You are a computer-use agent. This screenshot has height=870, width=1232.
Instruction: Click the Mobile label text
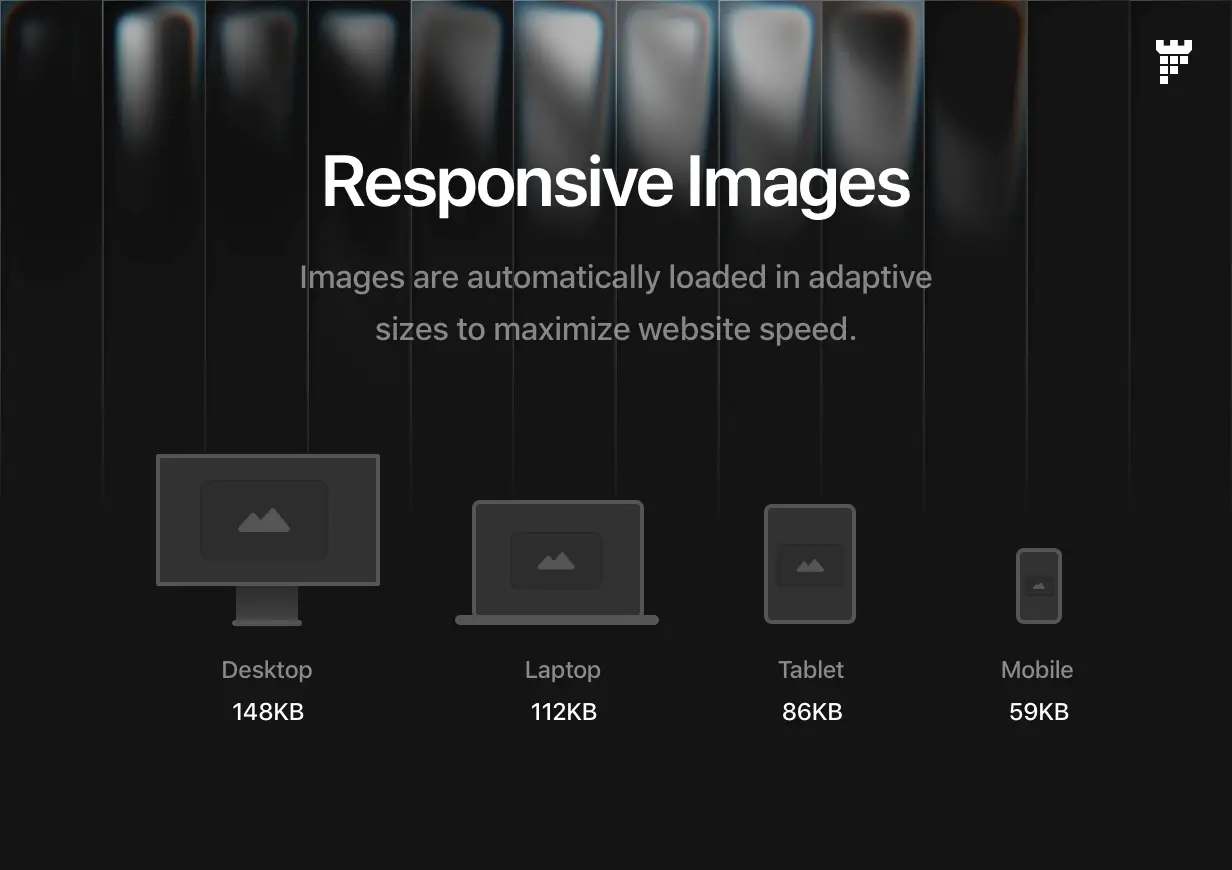[x=1037, y=670]
